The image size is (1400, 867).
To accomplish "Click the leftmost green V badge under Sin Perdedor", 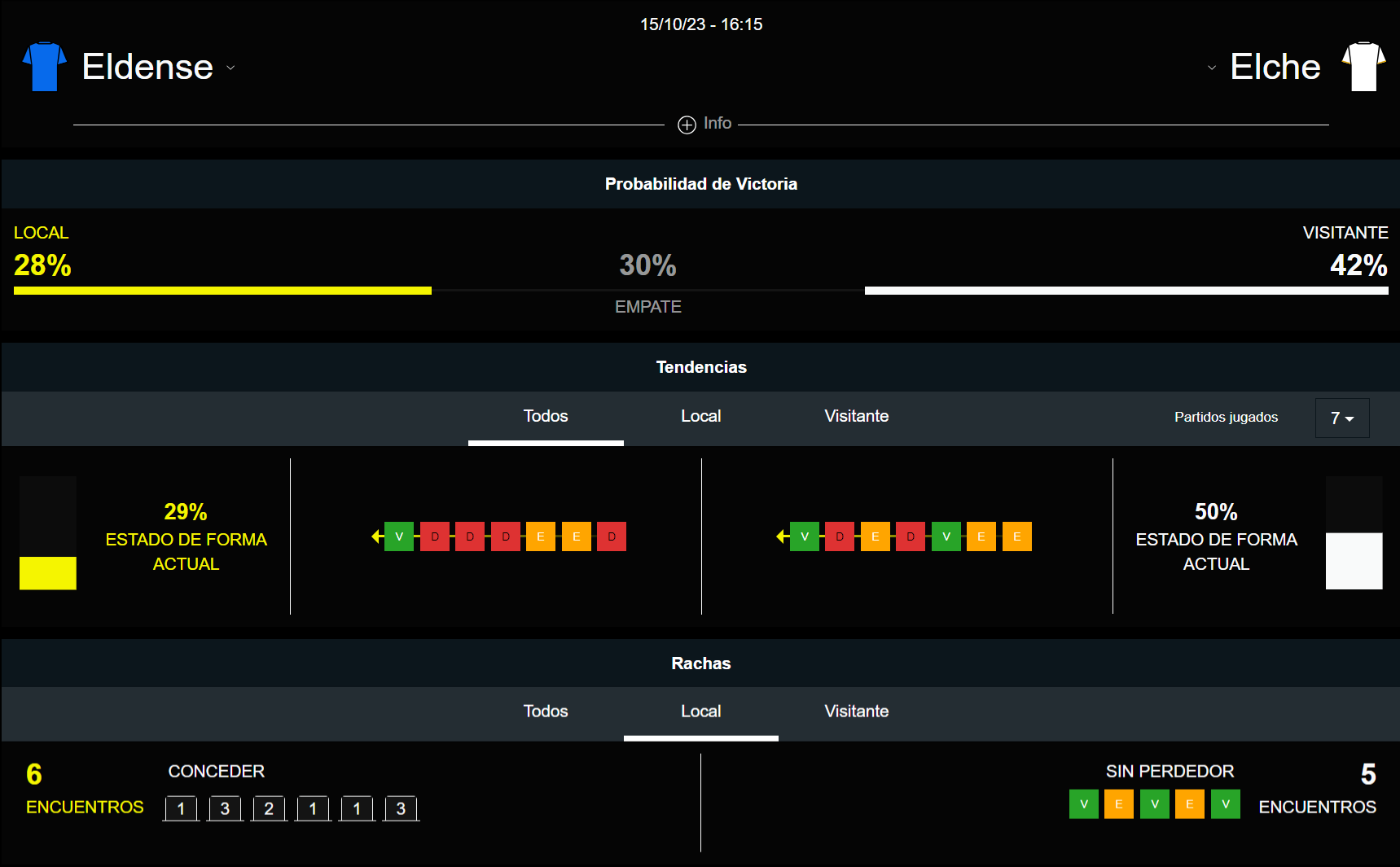I will (1084, 804).
